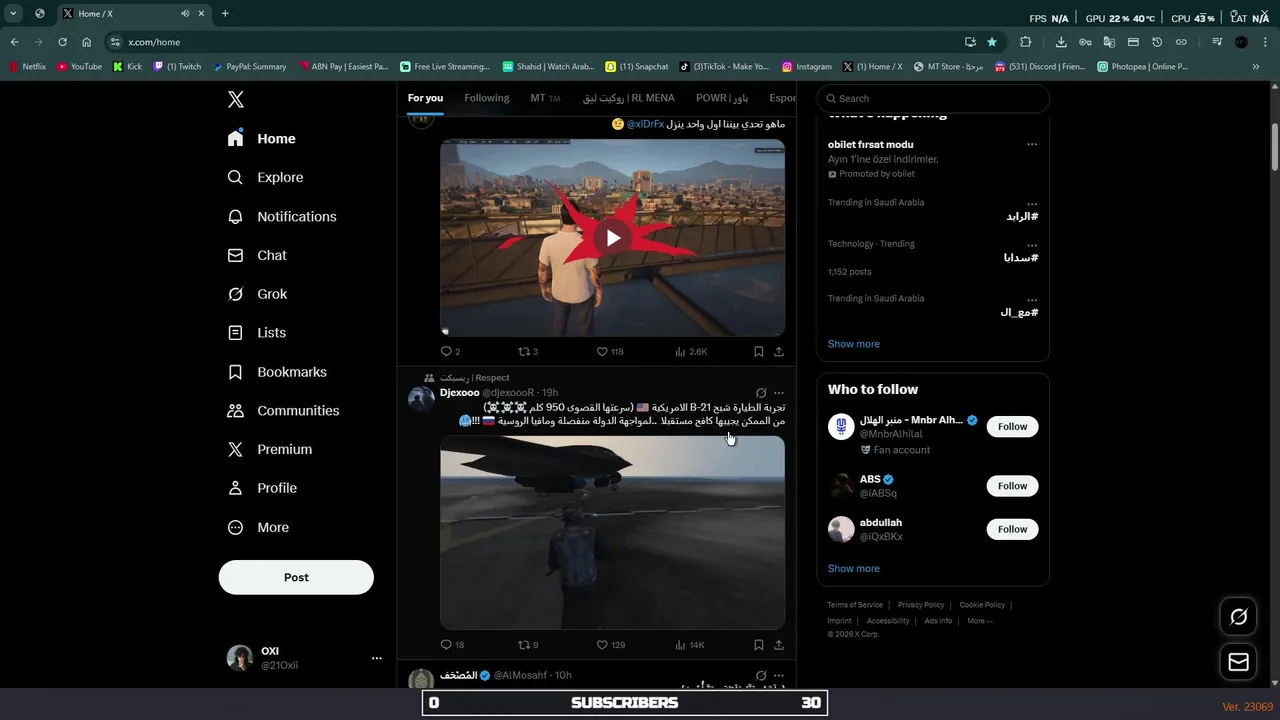Bookmark this page with star icon

click(x=992, y=42)
